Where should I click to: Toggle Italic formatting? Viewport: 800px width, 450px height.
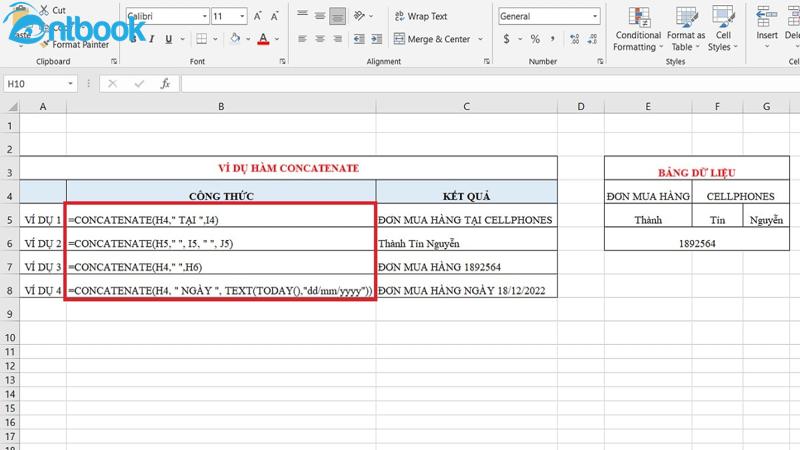pyautogui.click(x=152, y=39)
